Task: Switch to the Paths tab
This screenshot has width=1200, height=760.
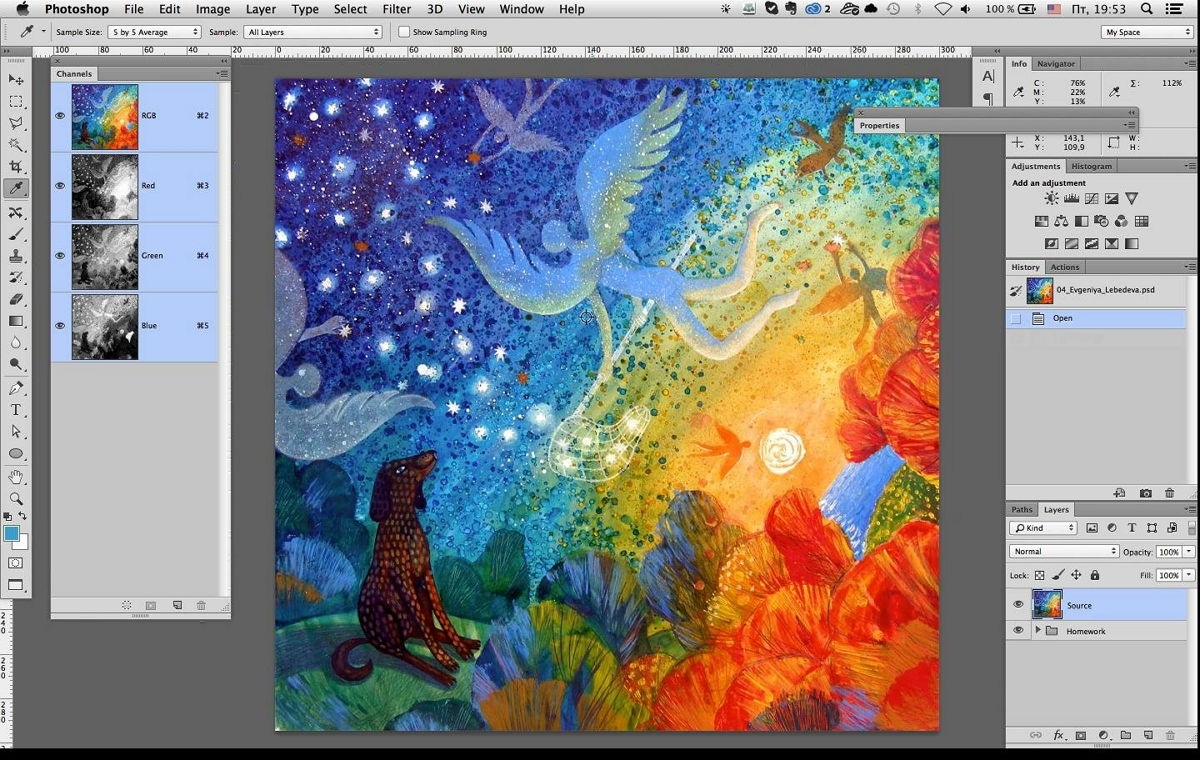Action: point(1022,510)
